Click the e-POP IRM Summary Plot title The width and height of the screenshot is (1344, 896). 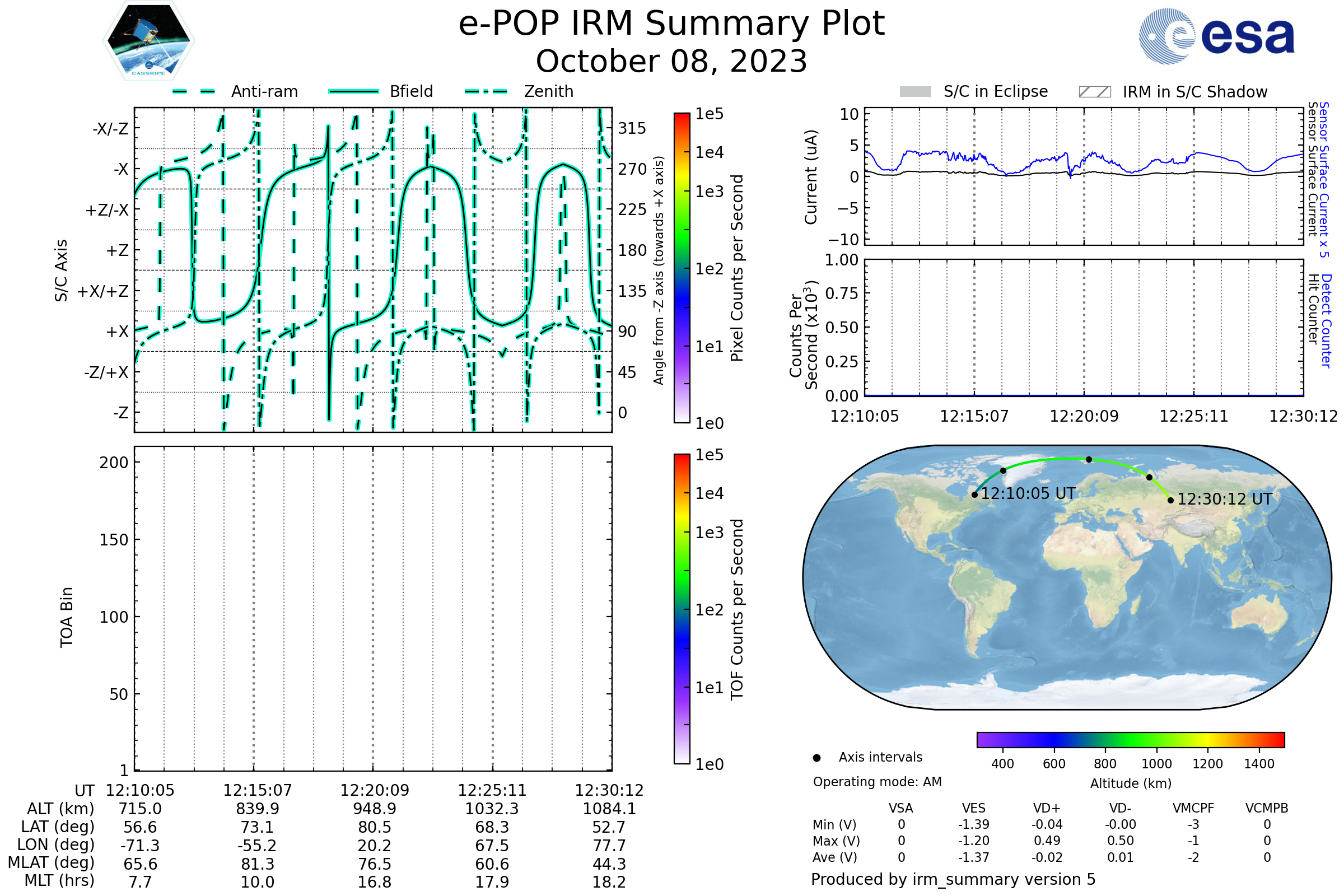click(671, 24)
